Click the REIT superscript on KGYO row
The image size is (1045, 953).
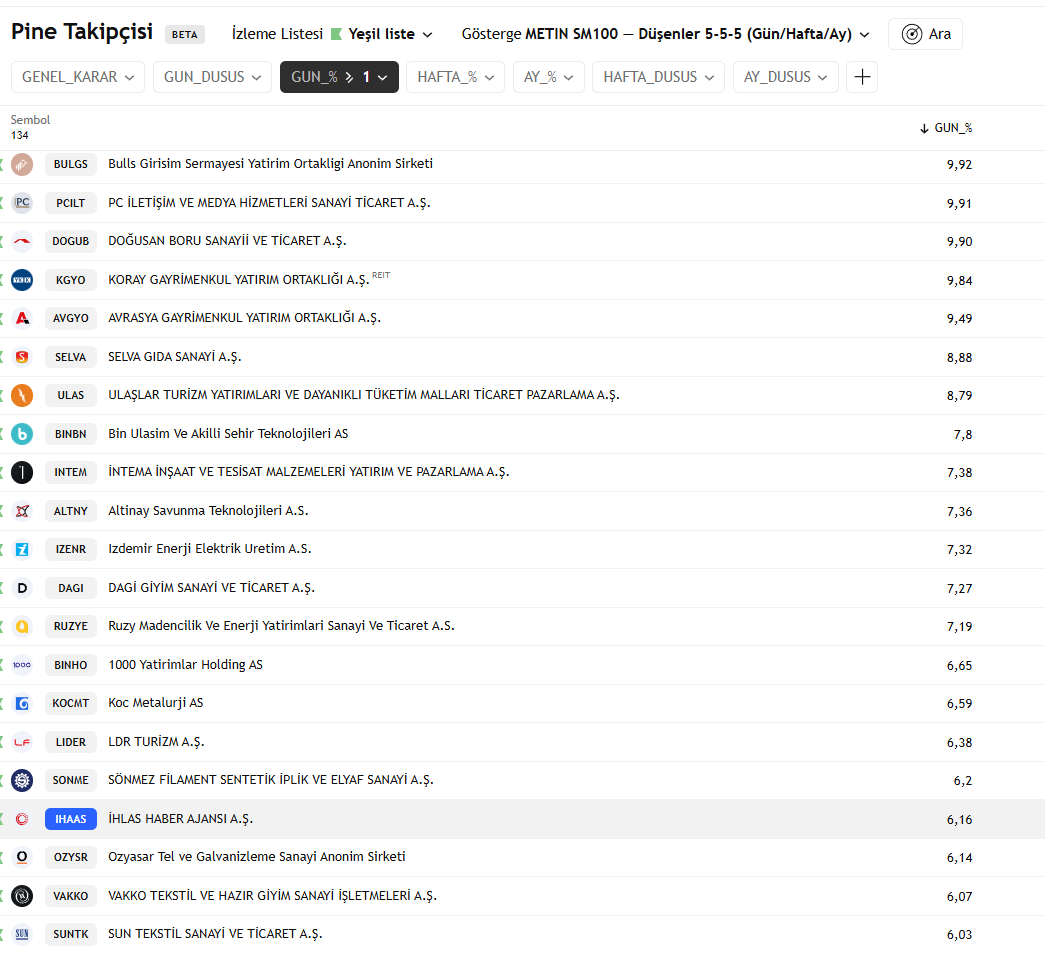click(381, 275)
